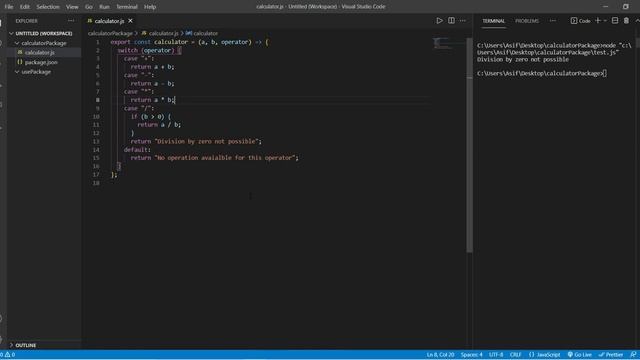Click the terminal prompt input line
This screenshot has width=640, height=360.
point(542,73)
